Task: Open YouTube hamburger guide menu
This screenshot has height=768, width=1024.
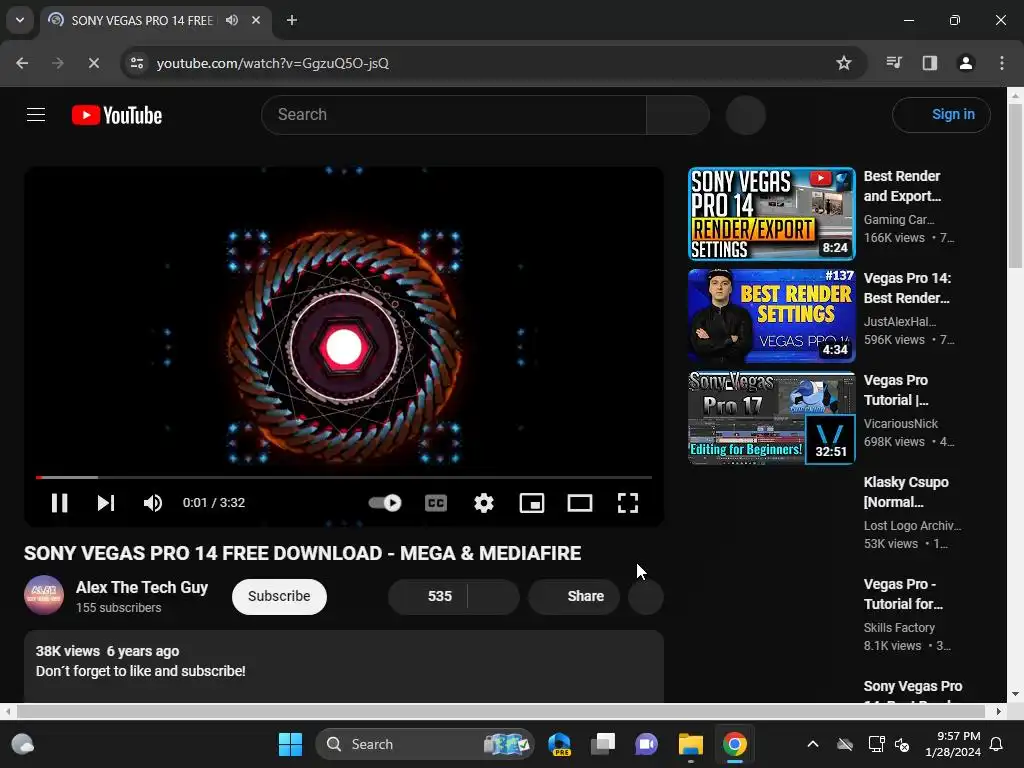Action: 36,115
